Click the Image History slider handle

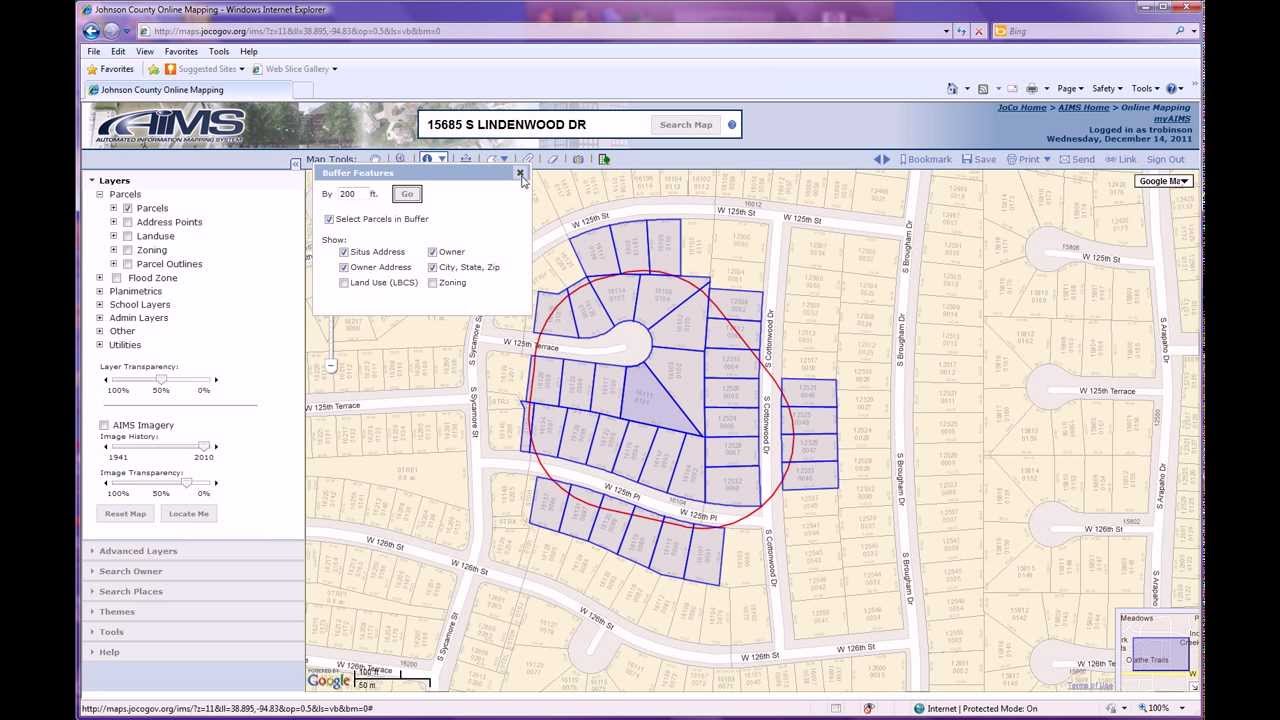click(204, 446)
